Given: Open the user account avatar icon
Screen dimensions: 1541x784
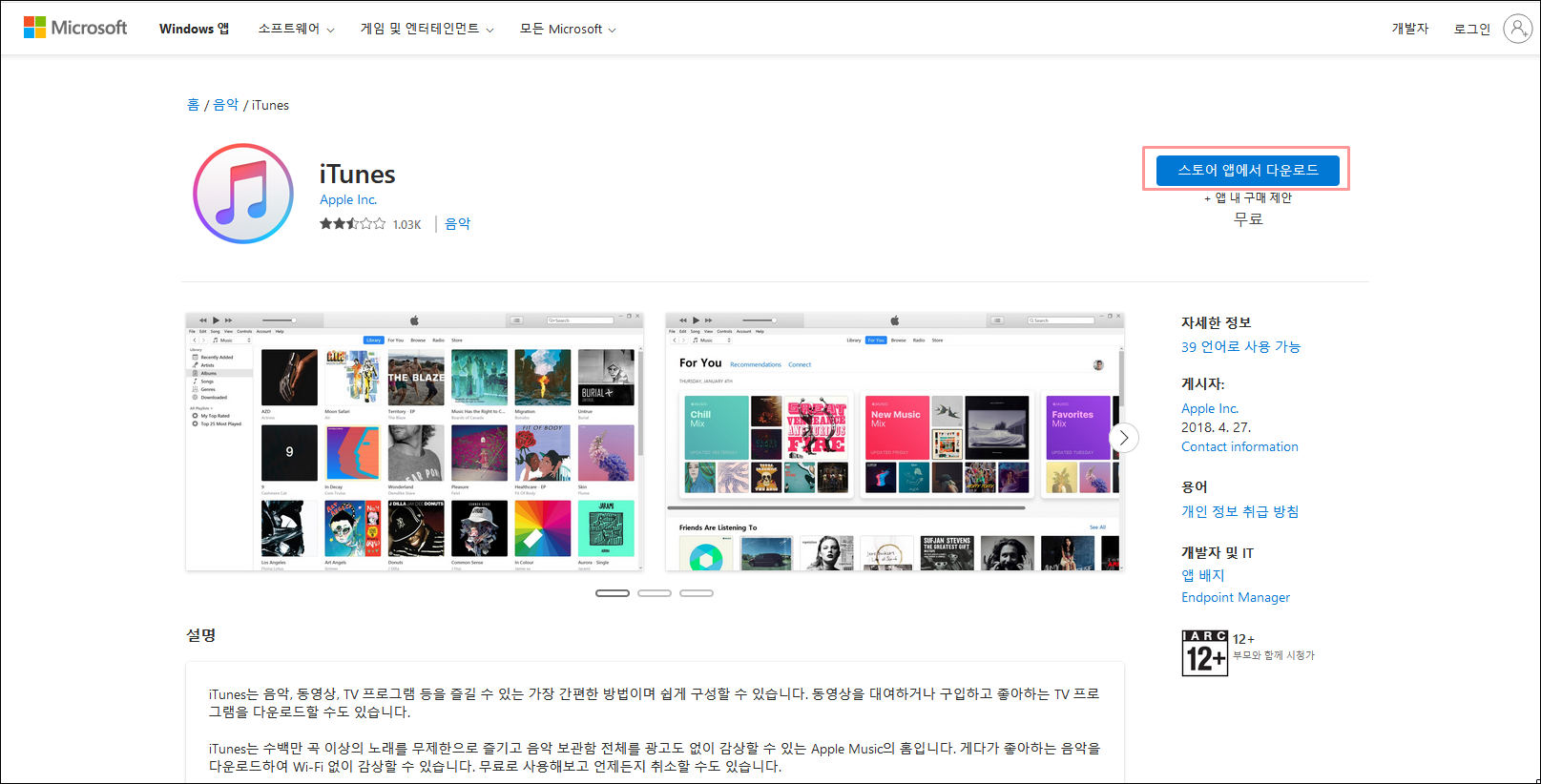Looking at the screenshot, I should [1517, 29].
